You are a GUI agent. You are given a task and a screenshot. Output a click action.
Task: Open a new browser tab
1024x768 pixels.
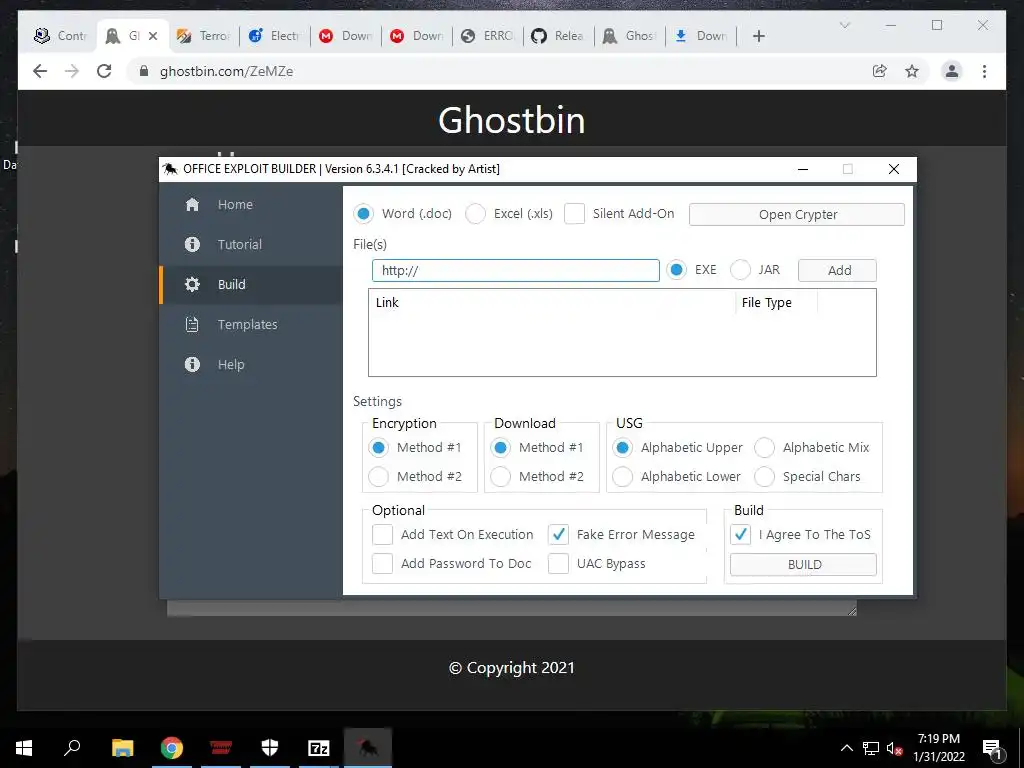(x=758, y=36)
